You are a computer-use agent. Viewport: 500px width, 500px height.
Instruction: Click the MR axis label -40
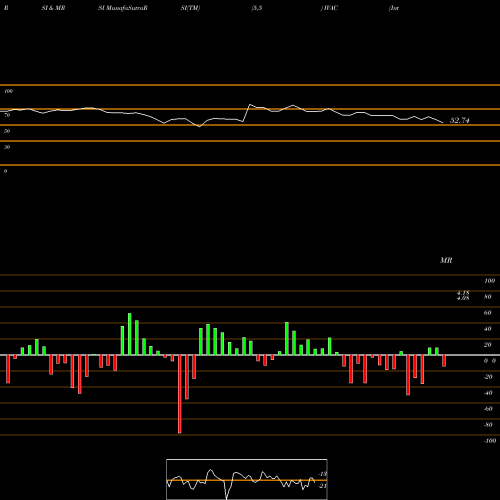click(488, 393)
